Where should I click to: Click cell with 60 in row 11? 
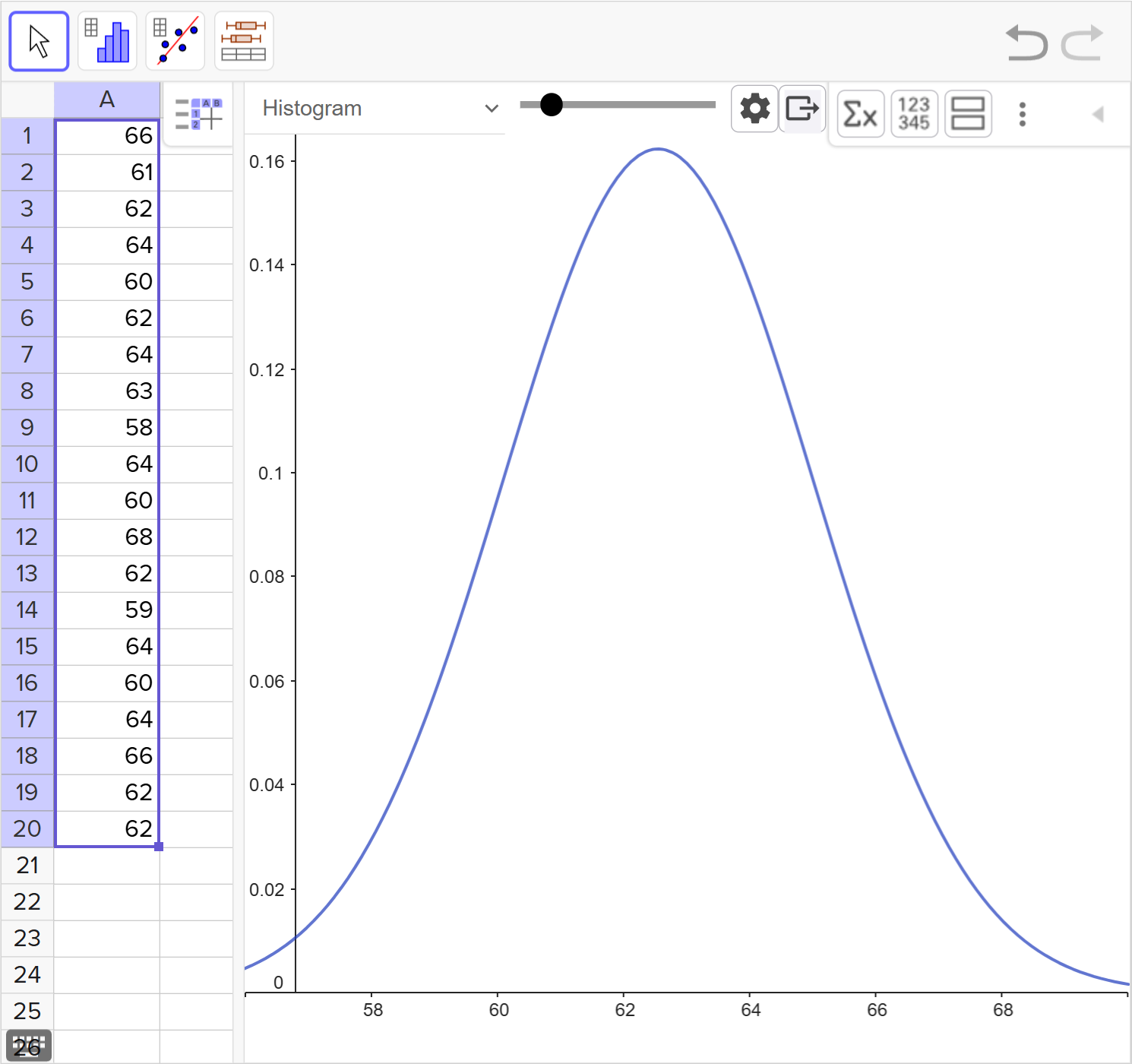(107, 501)
